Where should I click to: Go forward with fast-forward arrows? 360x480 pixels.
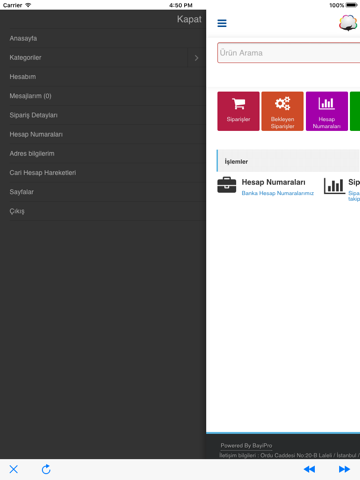pos(344,469)
